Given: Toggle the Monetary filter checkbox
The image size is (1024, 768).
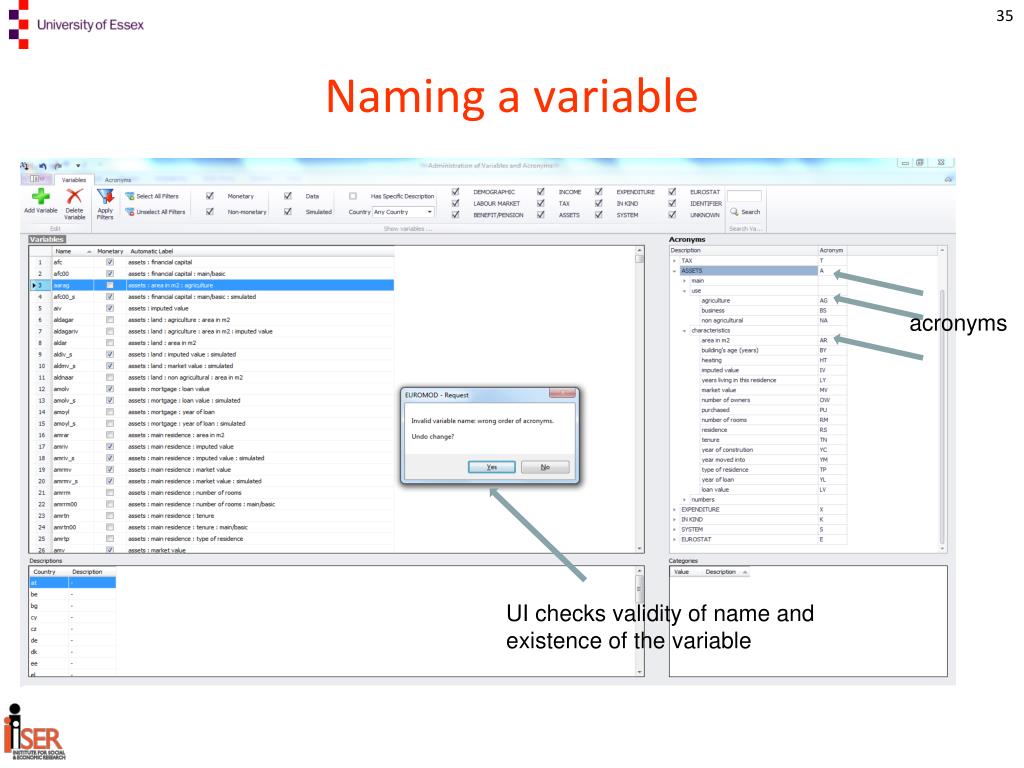Looking at the screenshot, I should coord(210,196).
